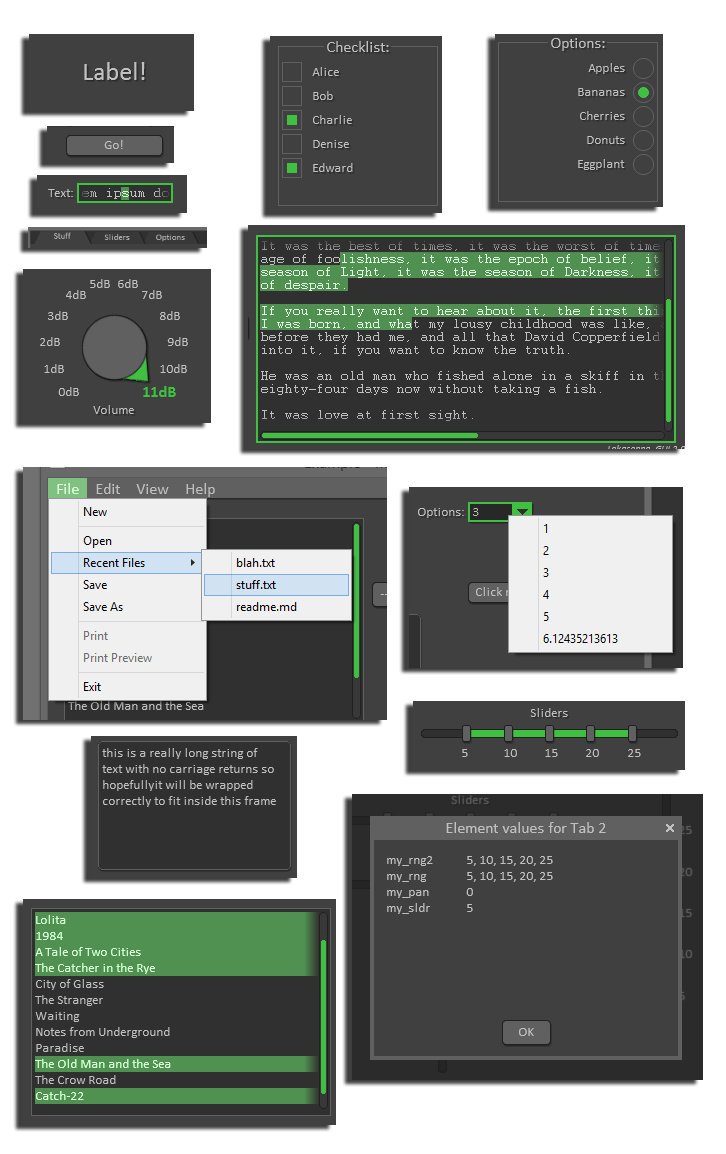Open the File menu
Viewport: 726px width, 1154px height.
(x=67, y=489)
